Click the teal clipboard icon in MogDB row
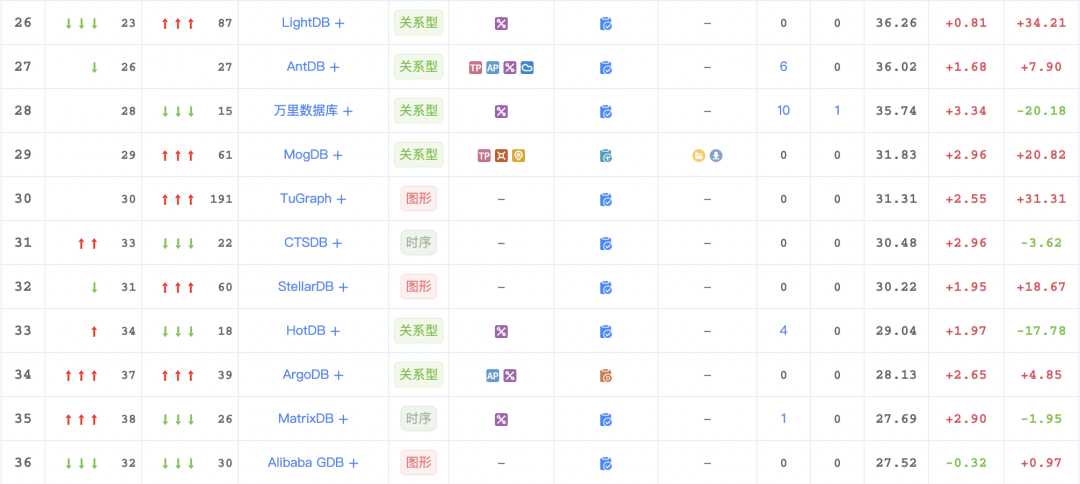Image resolution: width=1080 pixels, height=484 pixels. (x=606, y=156)
